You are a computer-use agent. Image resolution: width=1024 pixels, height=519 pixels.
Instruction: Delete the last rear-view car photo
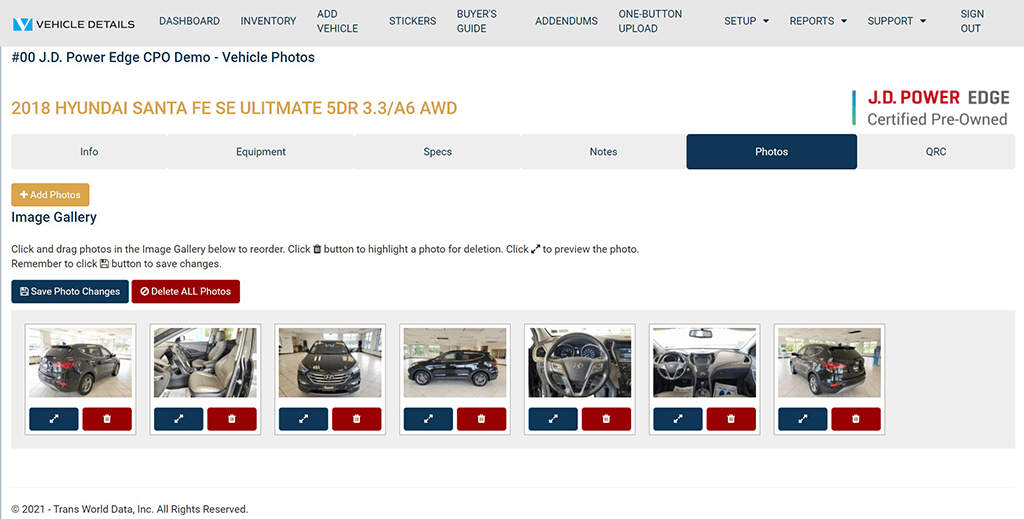click(856, 419)
